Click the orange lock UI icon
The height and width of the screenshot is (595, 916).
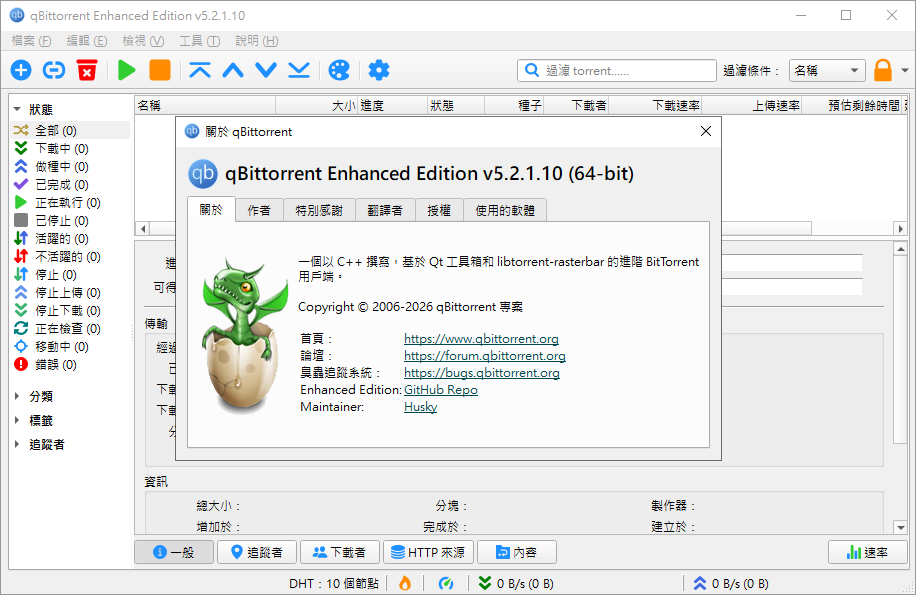[883, 71]
